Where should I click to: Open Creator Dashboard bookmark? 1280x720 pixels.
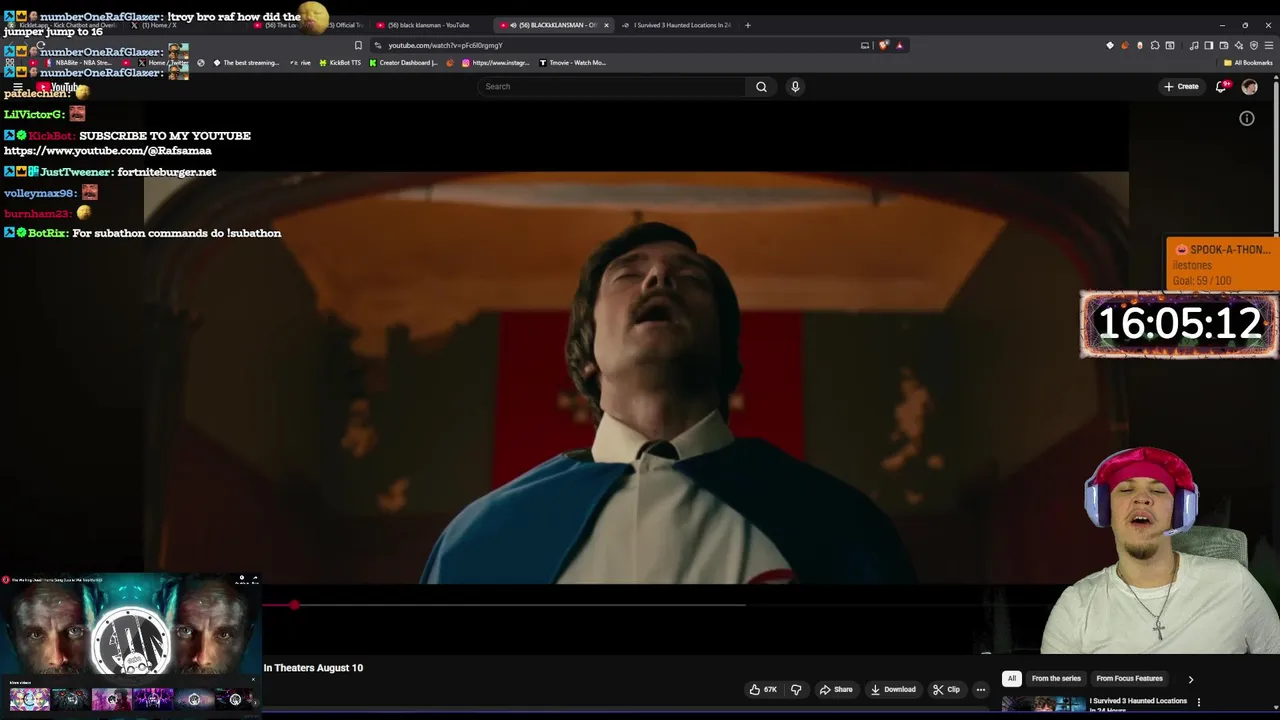(x=404, y=63)
